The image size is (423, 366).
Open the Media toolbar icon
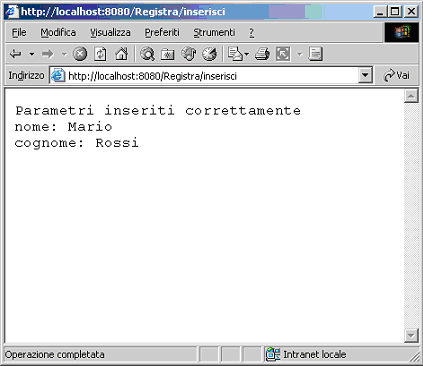click(189, 54)
